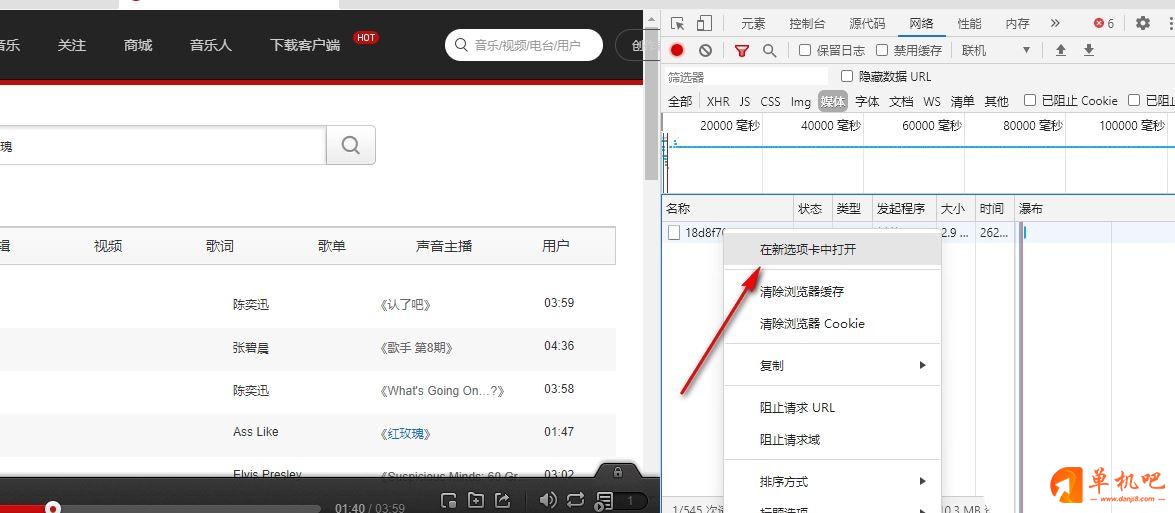Share the current song icon
This screenshot has height=513, width=1175.
pos(503,500)
